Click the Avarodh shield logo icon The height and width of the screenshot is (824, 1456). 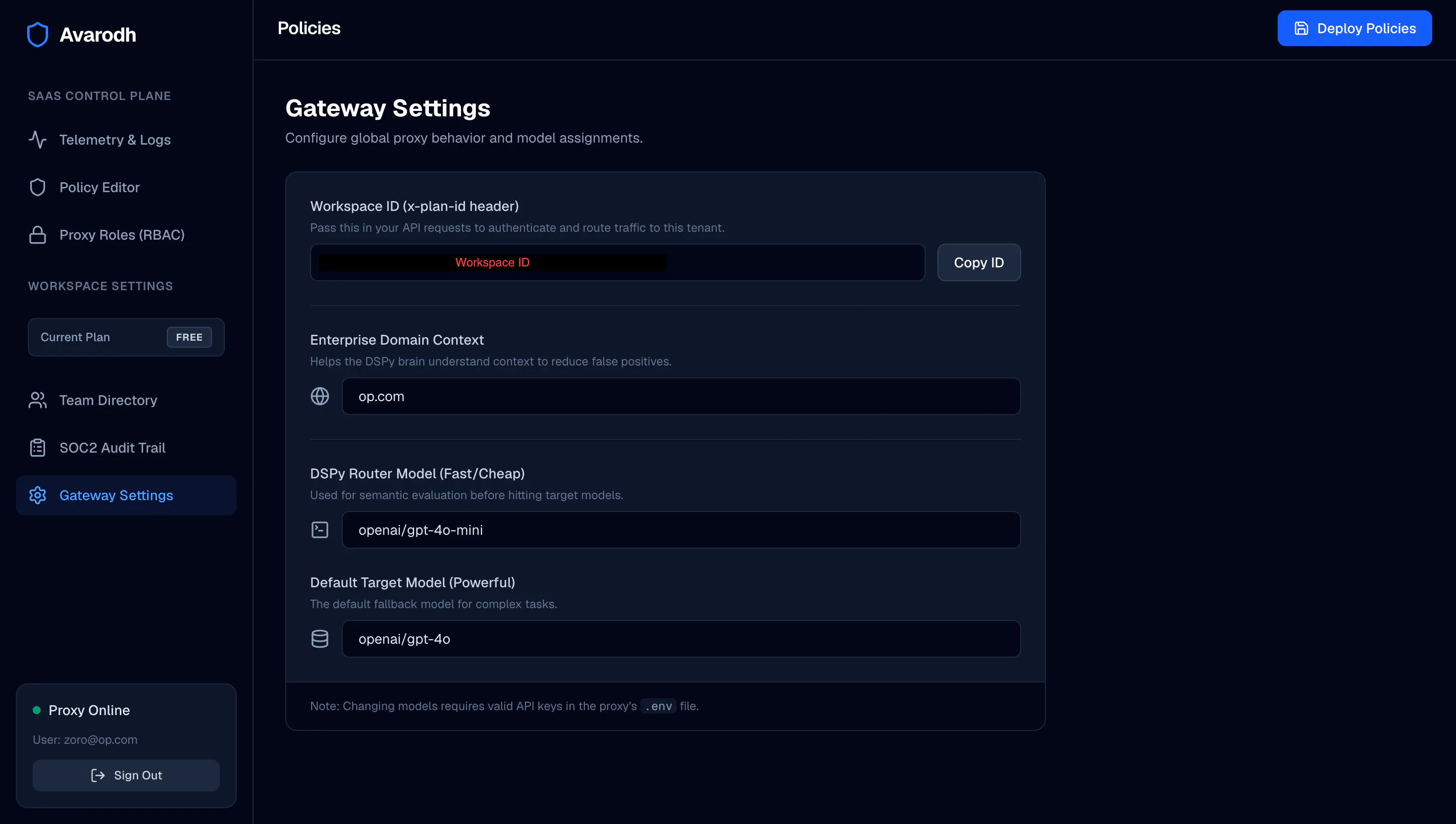tap(37, 35)
